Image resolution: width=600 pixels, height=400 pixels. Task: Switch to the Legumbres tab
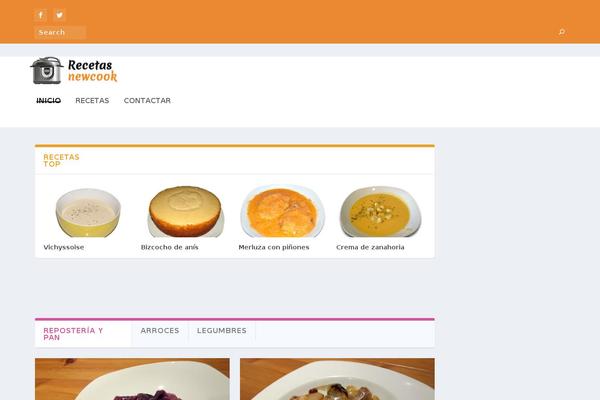click(x=222, y=331)
